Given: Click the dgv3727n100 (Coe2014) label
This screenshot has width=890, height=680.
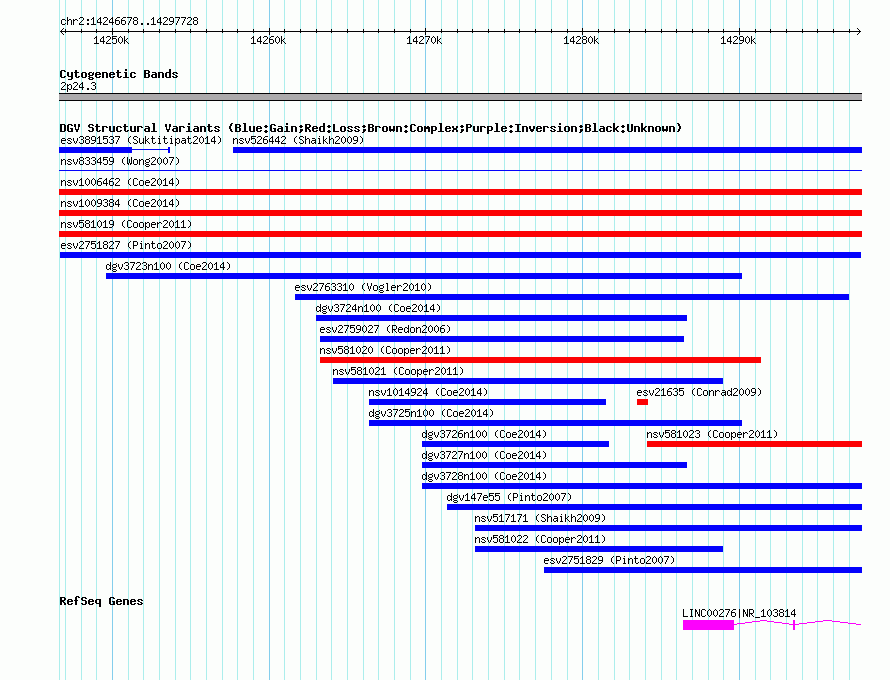Looking at the screenshot, I should point(484,455).
